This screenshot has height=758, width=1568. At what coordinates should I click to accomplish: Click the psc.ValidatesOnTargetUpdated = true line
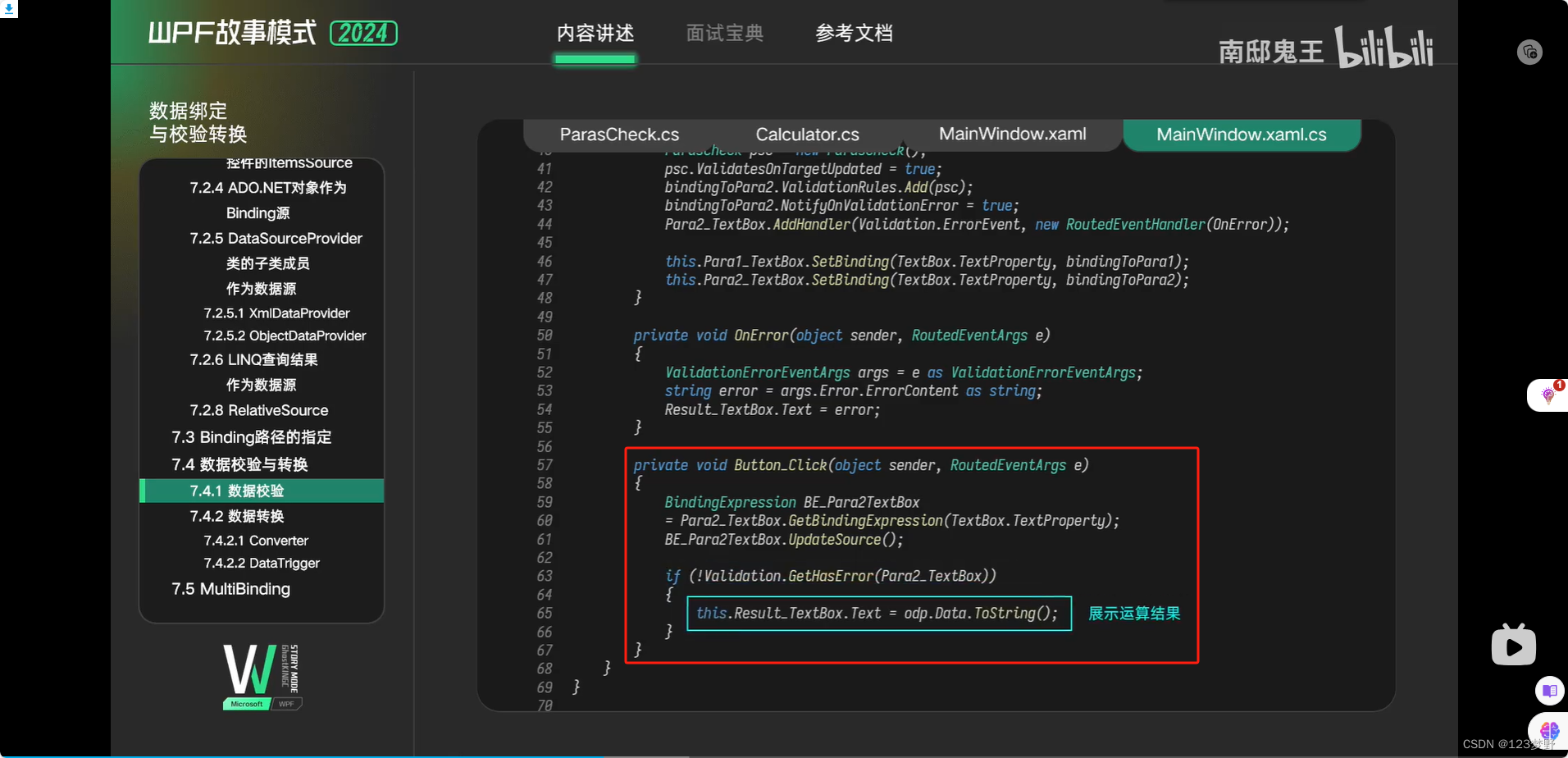pos(803,169)
